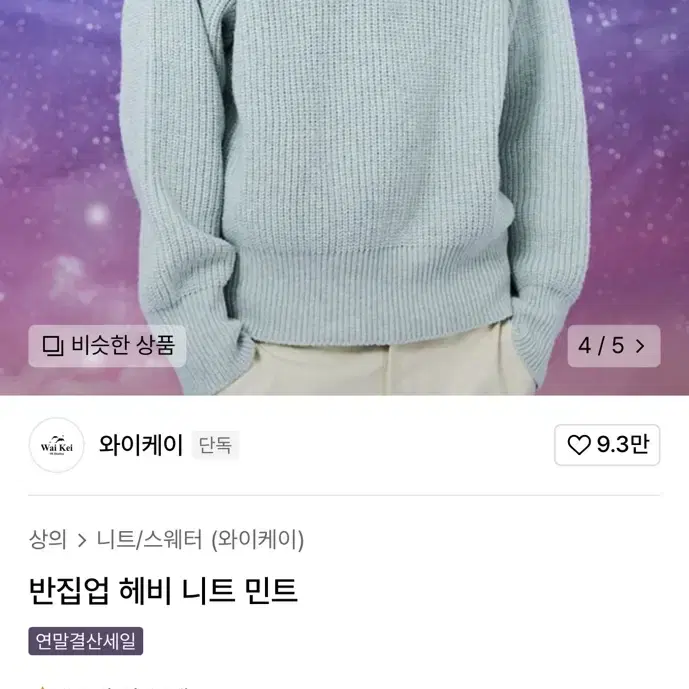Go to 상의 category breadcrumb
689x689 pixels.
tap(47, 540)
